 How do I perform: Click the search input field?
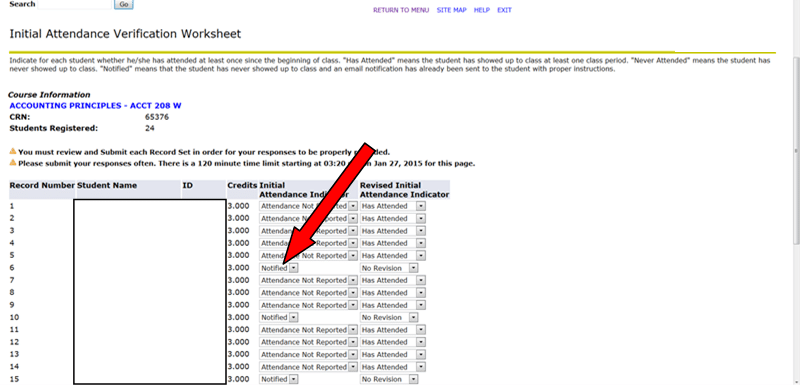tap(74, 4)
